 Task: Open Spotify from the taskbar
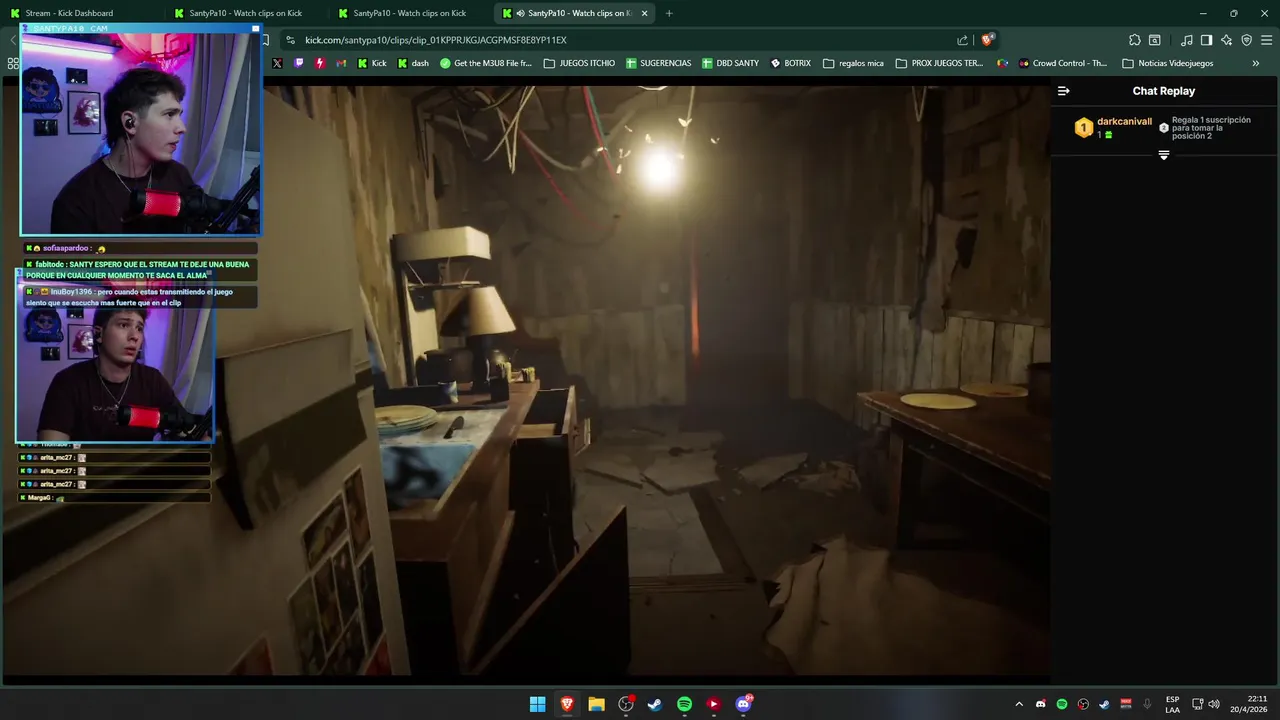pyautogui.click(x=684, y=704)
